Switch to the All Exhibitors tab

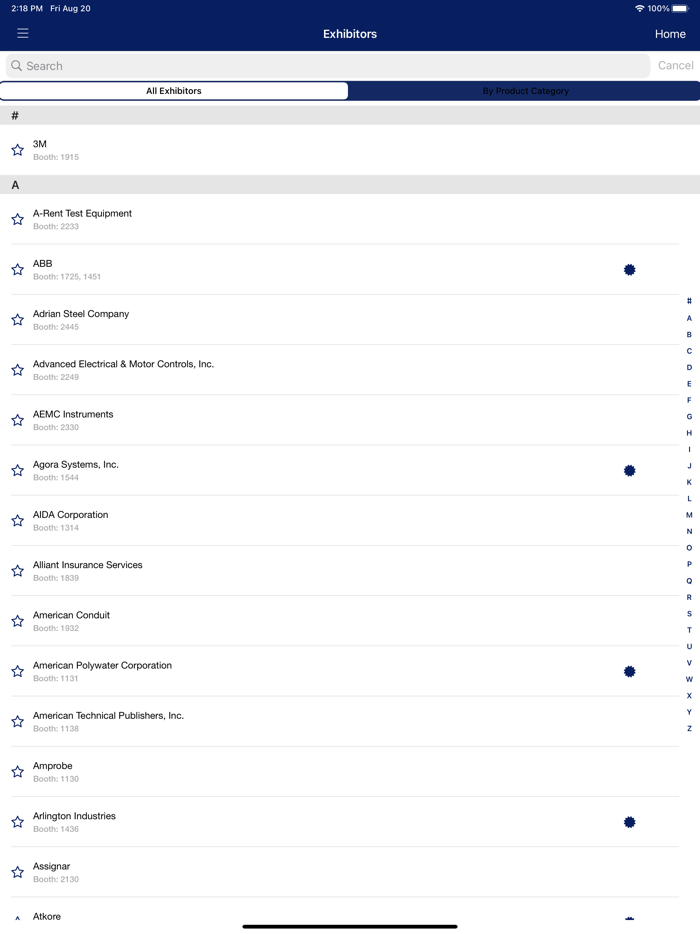[174, 91]
